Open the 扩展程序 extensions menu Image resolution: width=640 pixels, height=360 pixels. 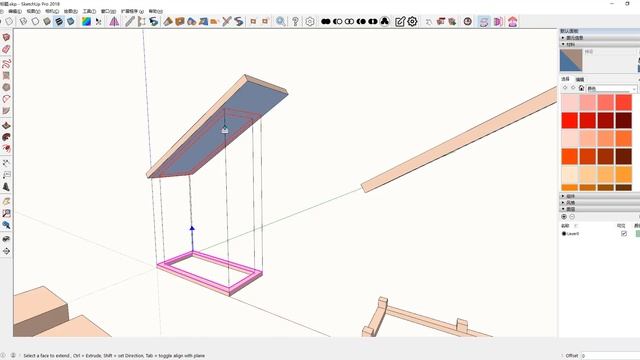[132, 11]
